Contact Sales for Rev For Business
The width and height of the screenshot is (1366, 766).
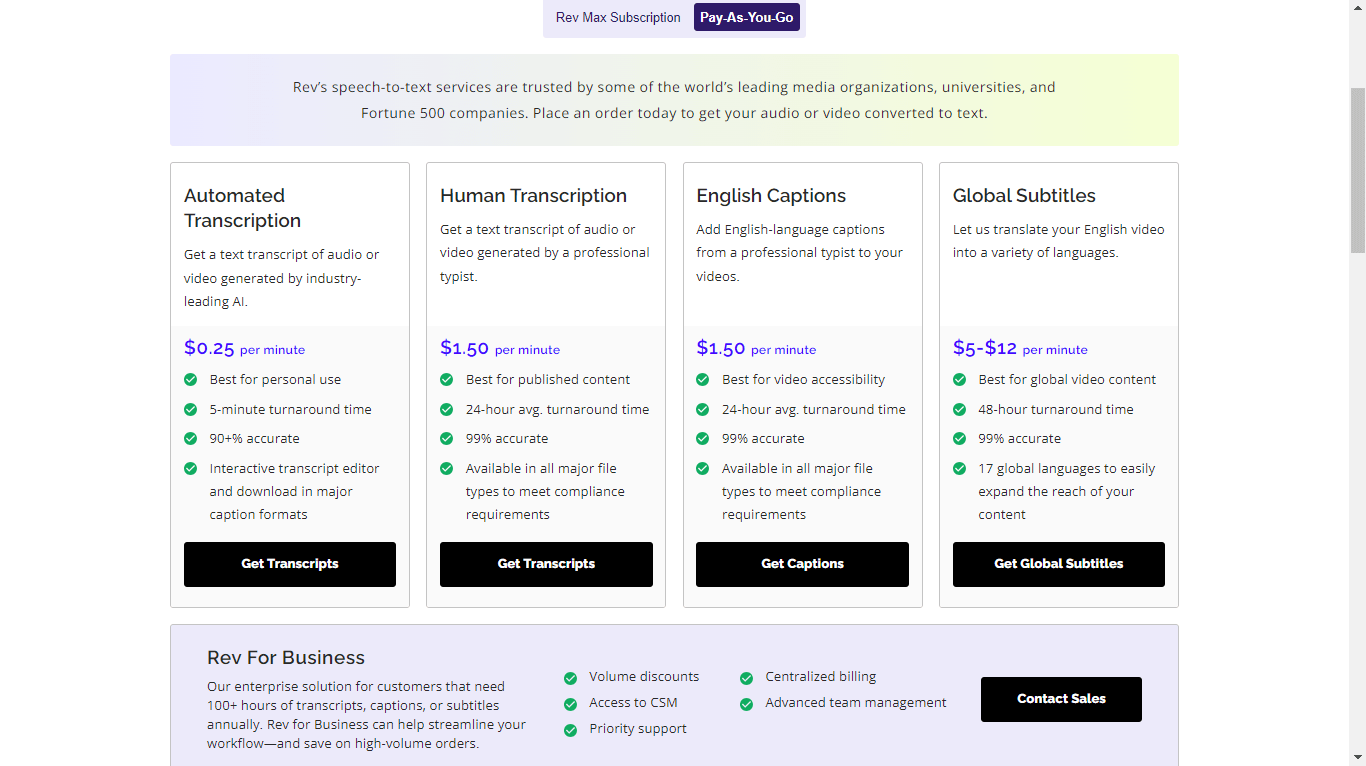click(1061, 699)
